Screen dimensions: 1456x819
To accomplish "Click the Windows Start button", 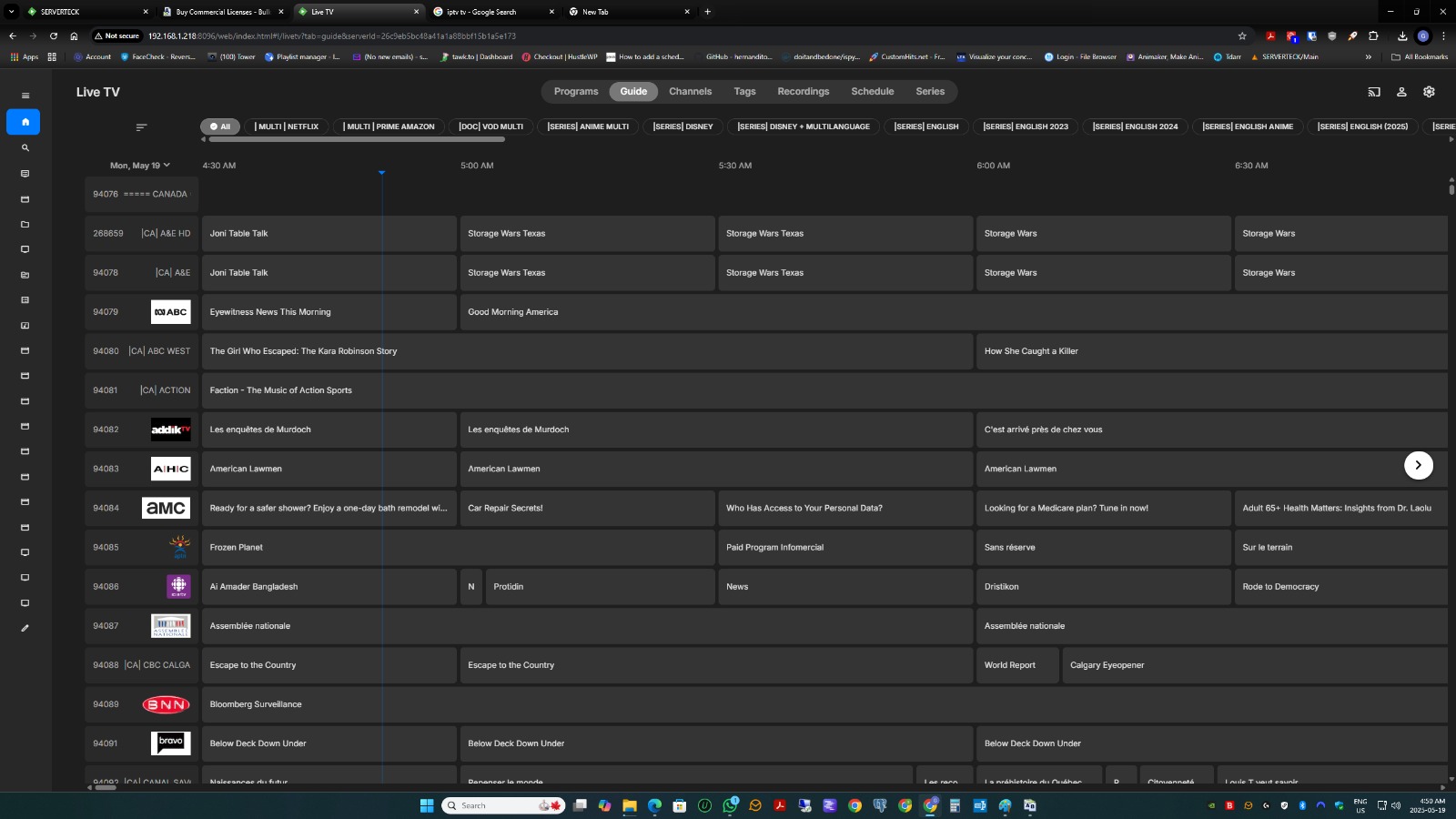I will [x=426, y=805].
